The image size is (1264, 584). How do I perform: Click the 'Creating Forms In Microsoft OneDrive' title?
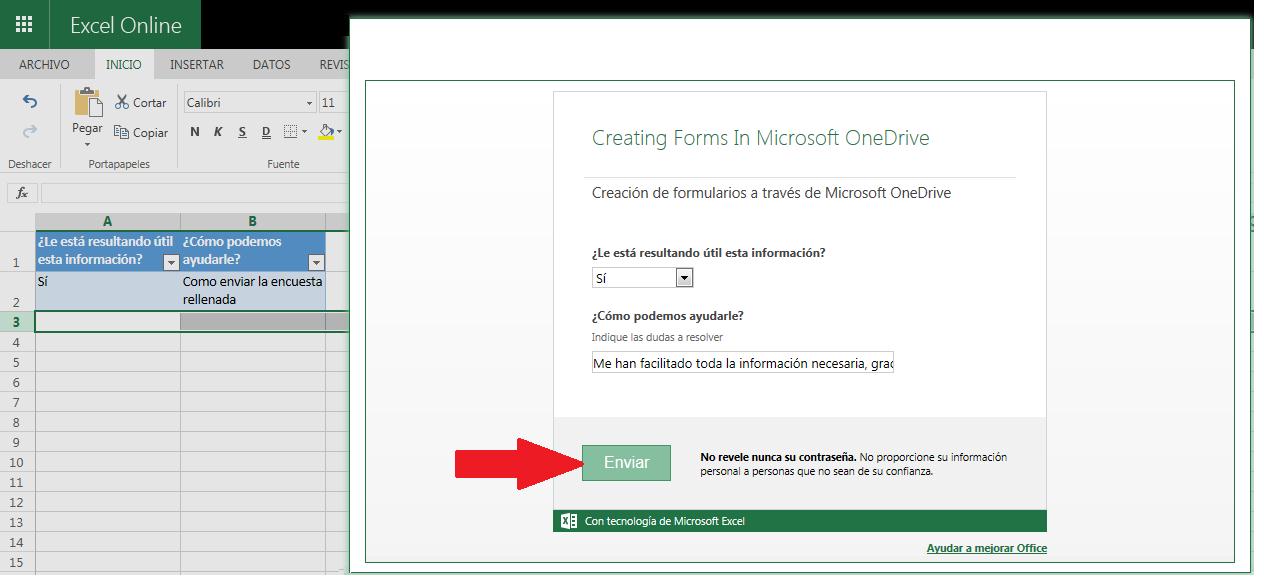pos(760,138)
